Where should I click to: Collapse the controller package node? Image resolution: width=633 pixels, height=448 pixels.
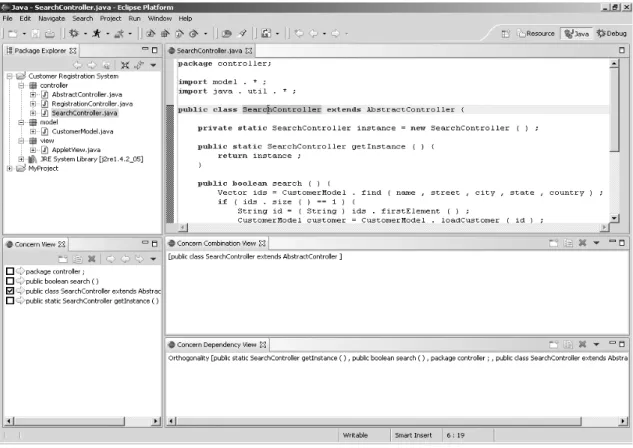[x=21, y=85]
